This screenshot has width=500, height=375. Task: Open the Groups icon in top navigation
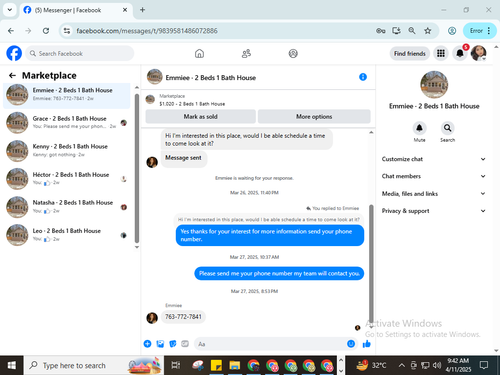click(293, 53)
